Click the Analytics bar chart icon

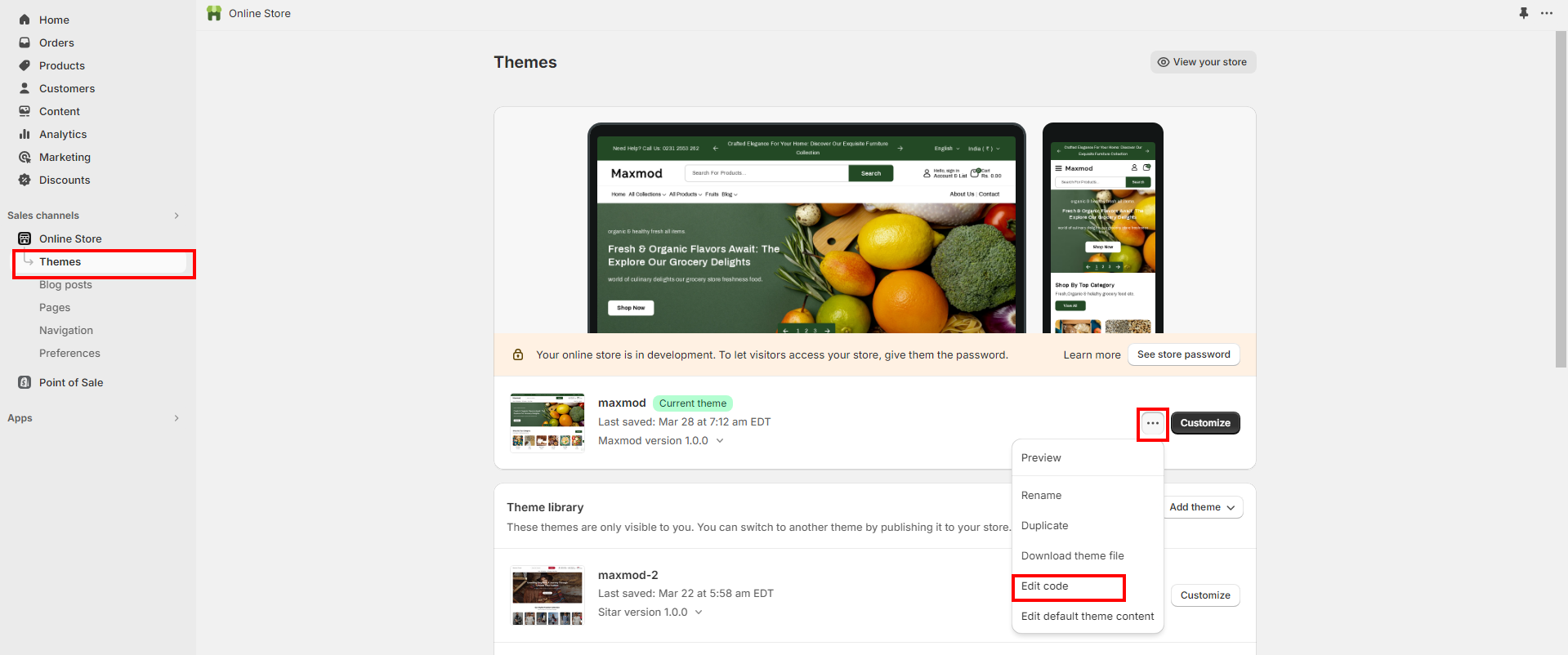tap(25, 134)
